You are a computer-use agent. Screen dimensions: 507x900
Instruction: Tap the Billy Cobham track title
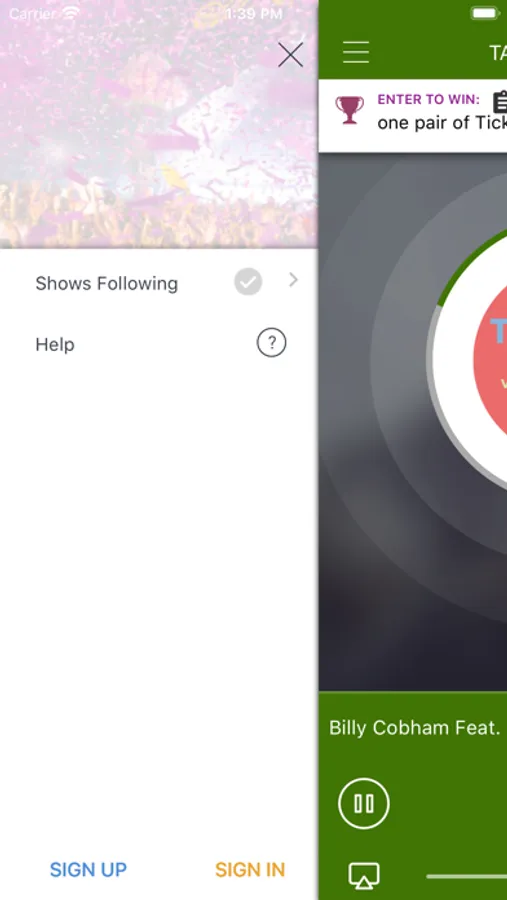click(x=413, y=727)
